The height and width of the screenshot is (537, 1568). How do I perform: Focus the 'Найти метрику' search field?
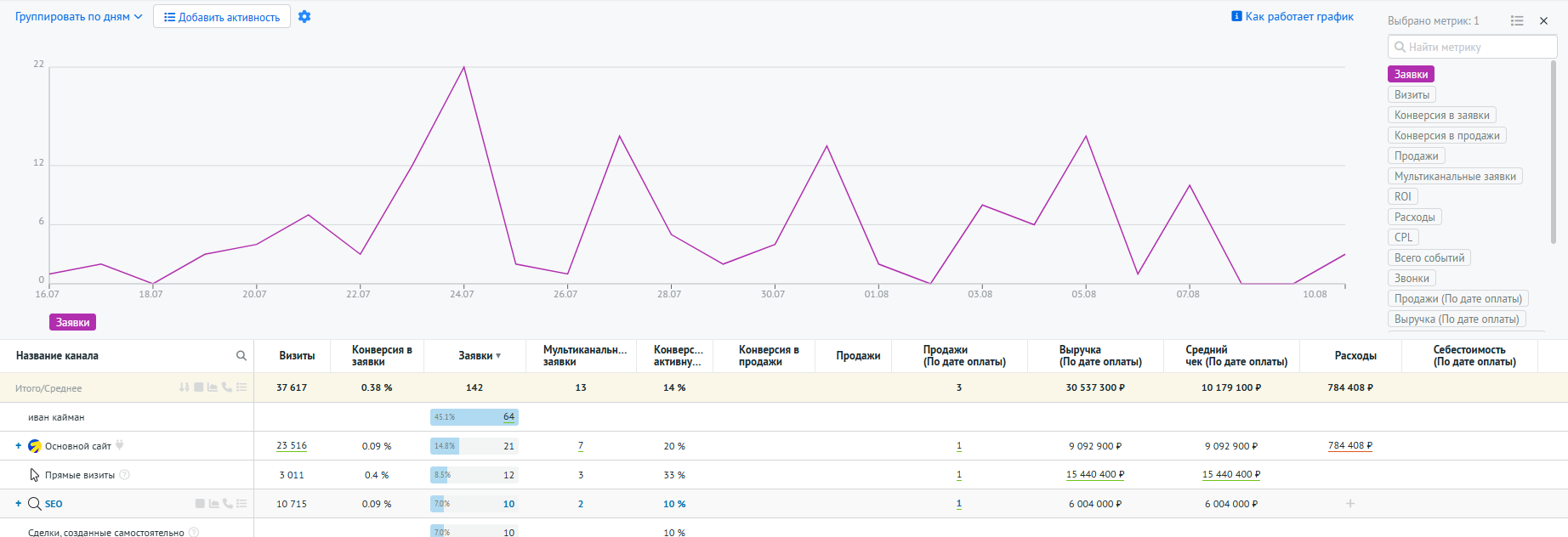coord(1472,47)
